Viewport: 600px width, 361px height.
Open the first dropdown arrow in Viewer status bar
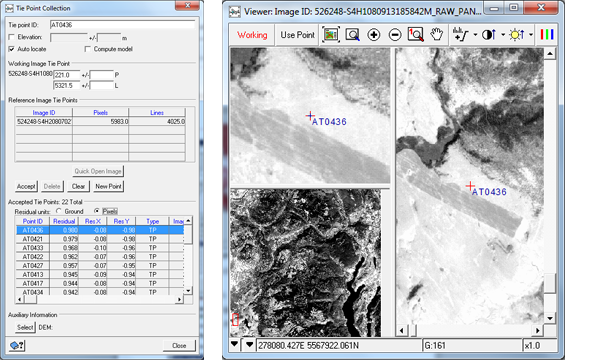pyautogui.click(x=235, y=345)
